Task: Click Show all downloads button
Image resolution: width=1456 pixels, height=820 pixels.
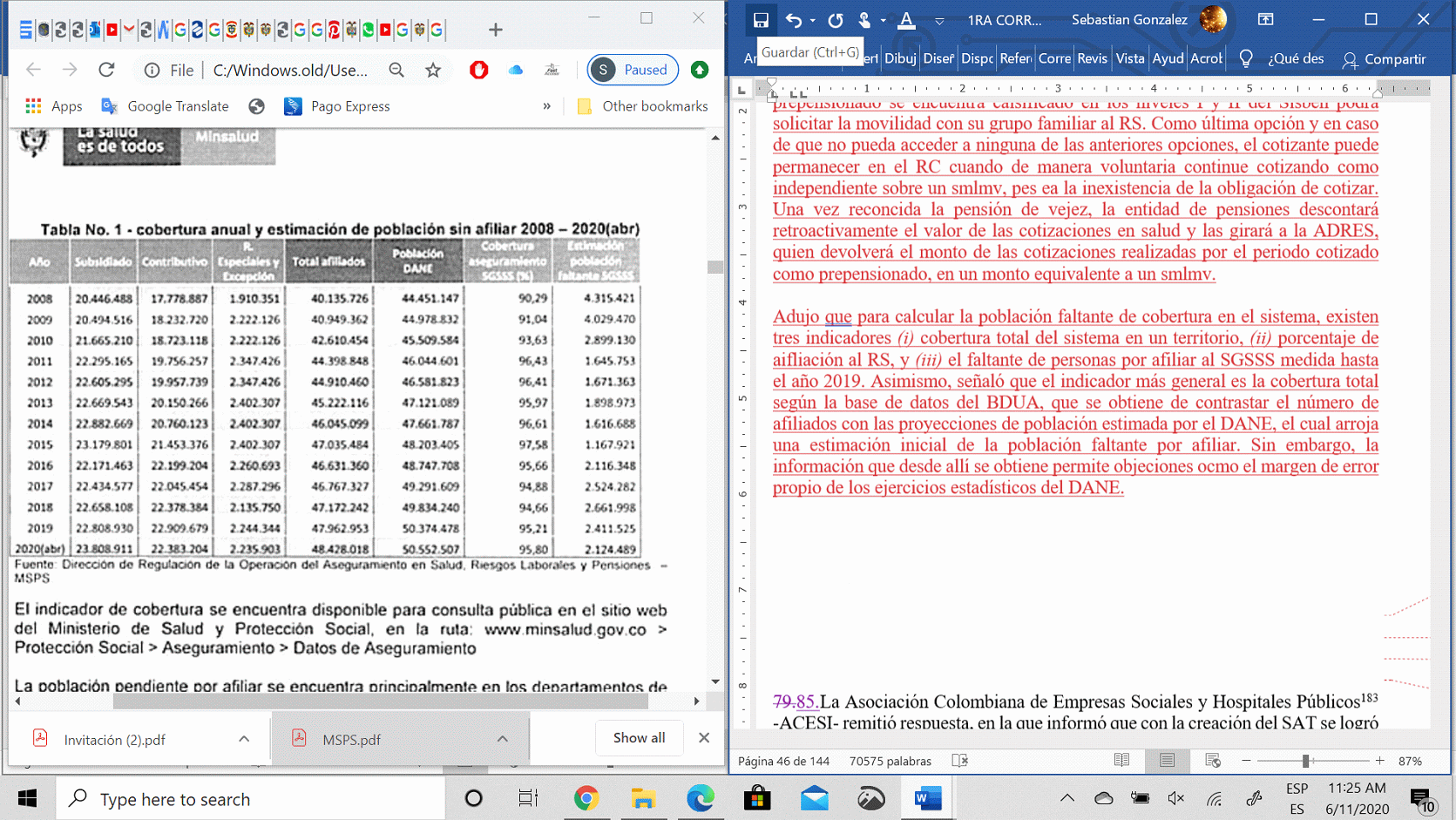Action: 639,738
